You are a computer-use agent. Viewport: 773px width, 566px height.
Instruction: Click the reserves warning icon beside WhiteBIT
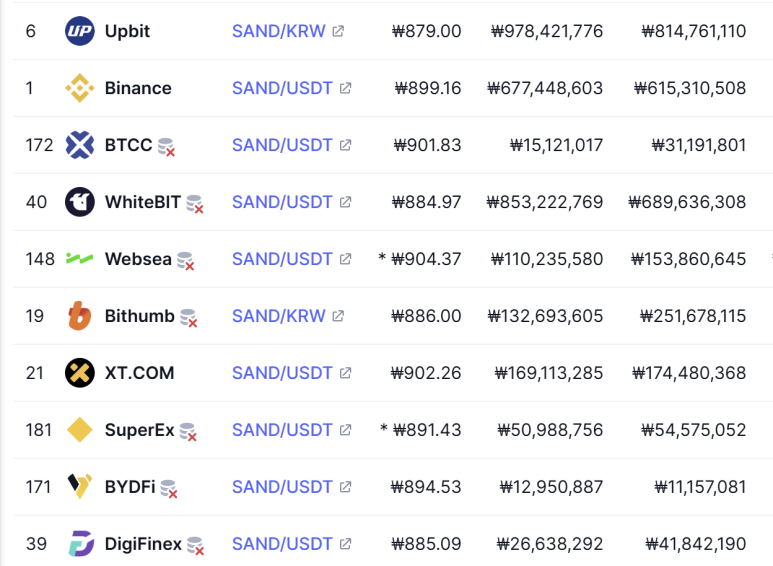point(195,204)
